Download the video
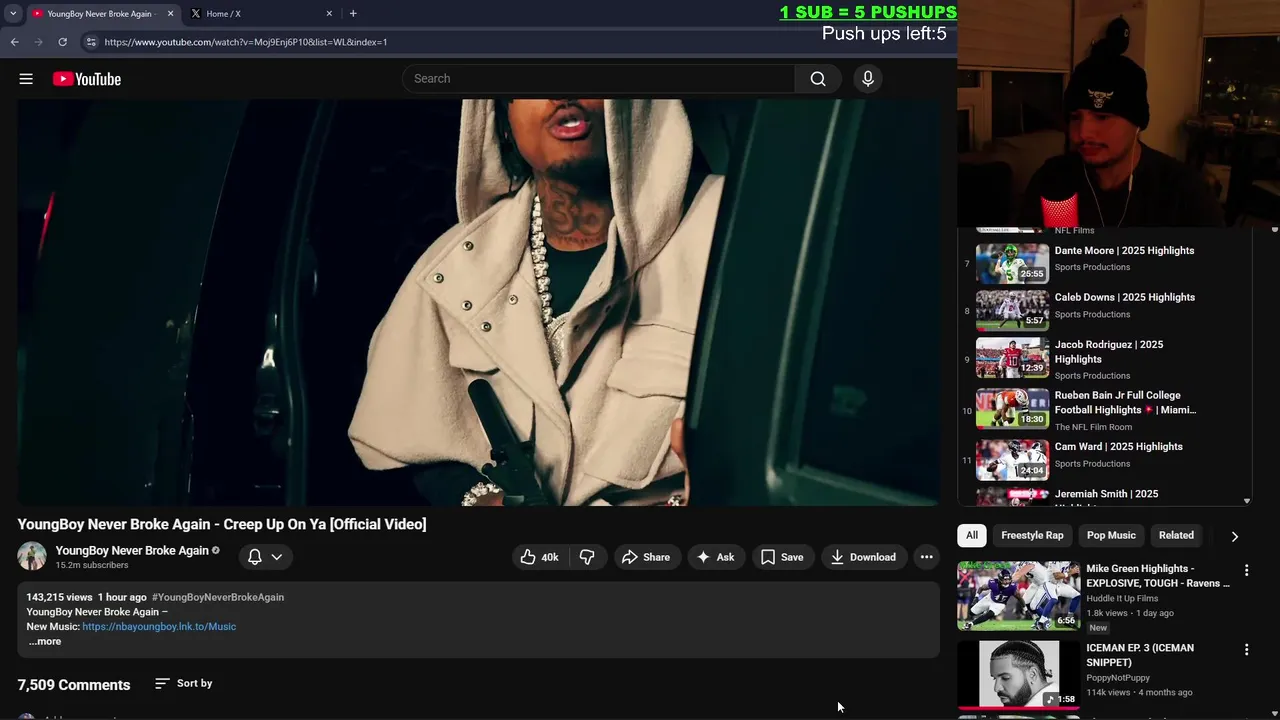Screen dimensions: 1280x720 click(863, 557)
